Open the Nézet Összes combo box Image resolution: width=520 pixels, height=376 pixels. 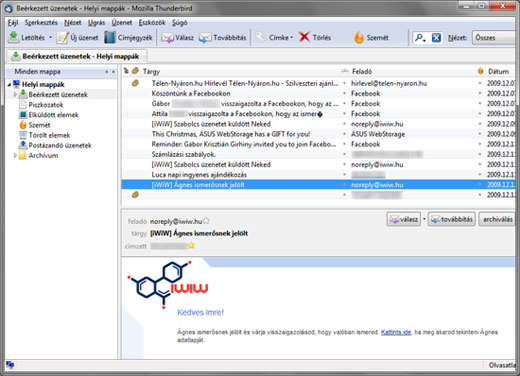pyautogui.click(x=494, y=38)
